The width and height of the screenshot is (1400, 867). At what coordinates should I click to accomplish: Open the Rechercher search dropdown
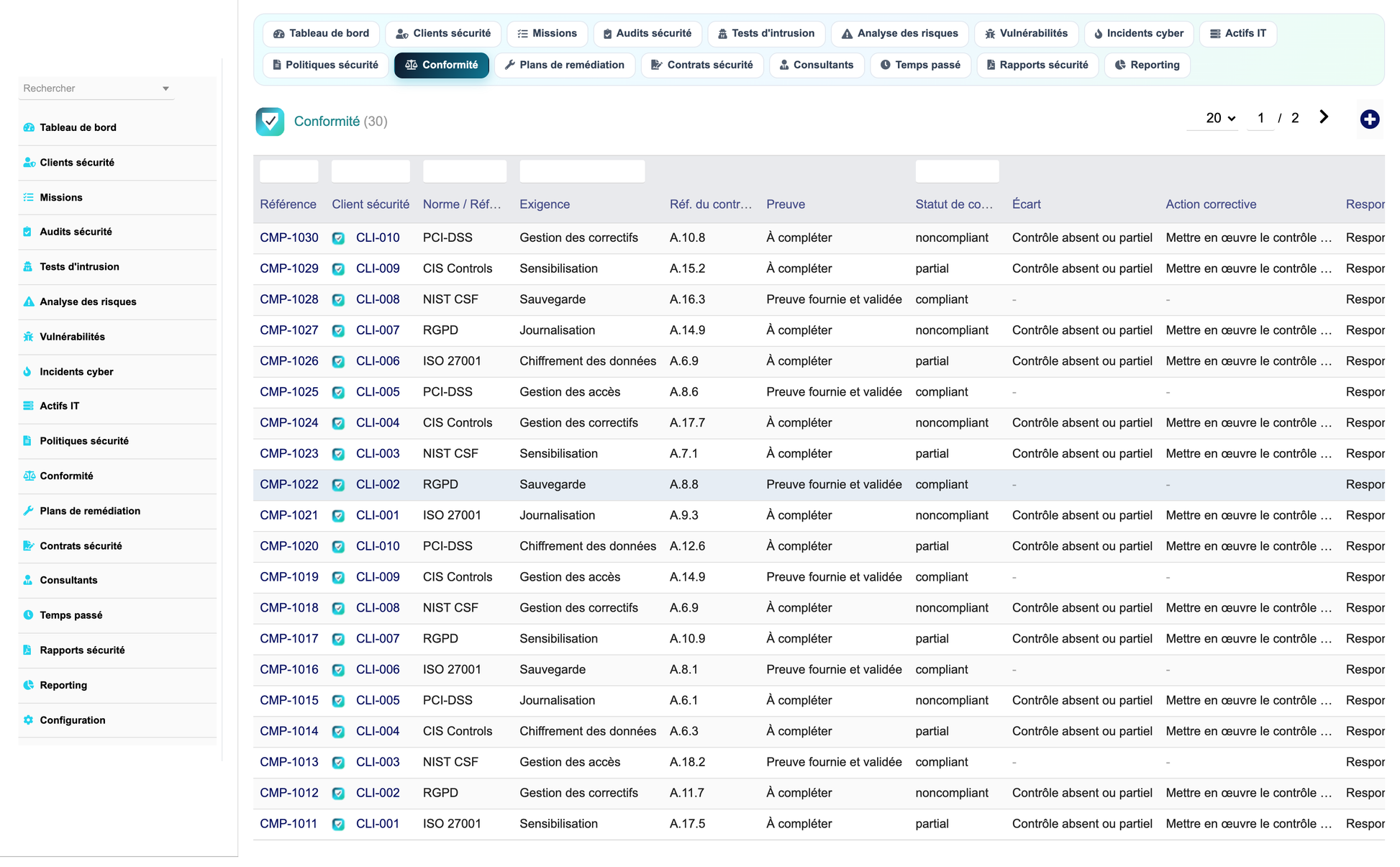96,88
